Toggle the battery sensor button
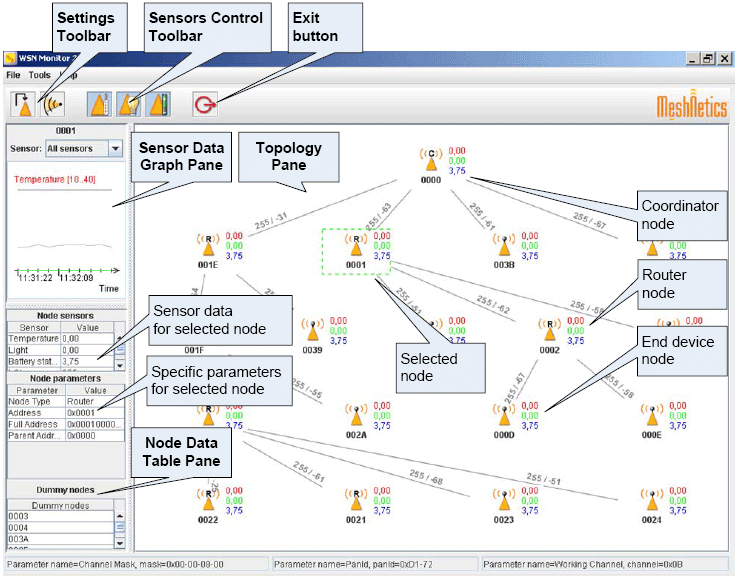737x576 pixels. pyautogui.click(x=159, y=104)
